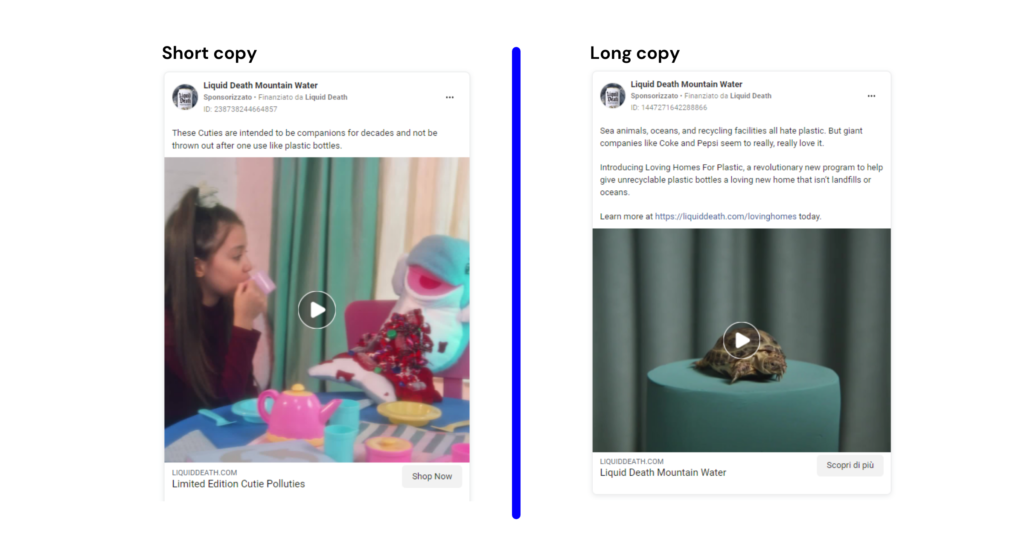Play the tea party video ad
1024x535 pixels.
tap(317, 310)
